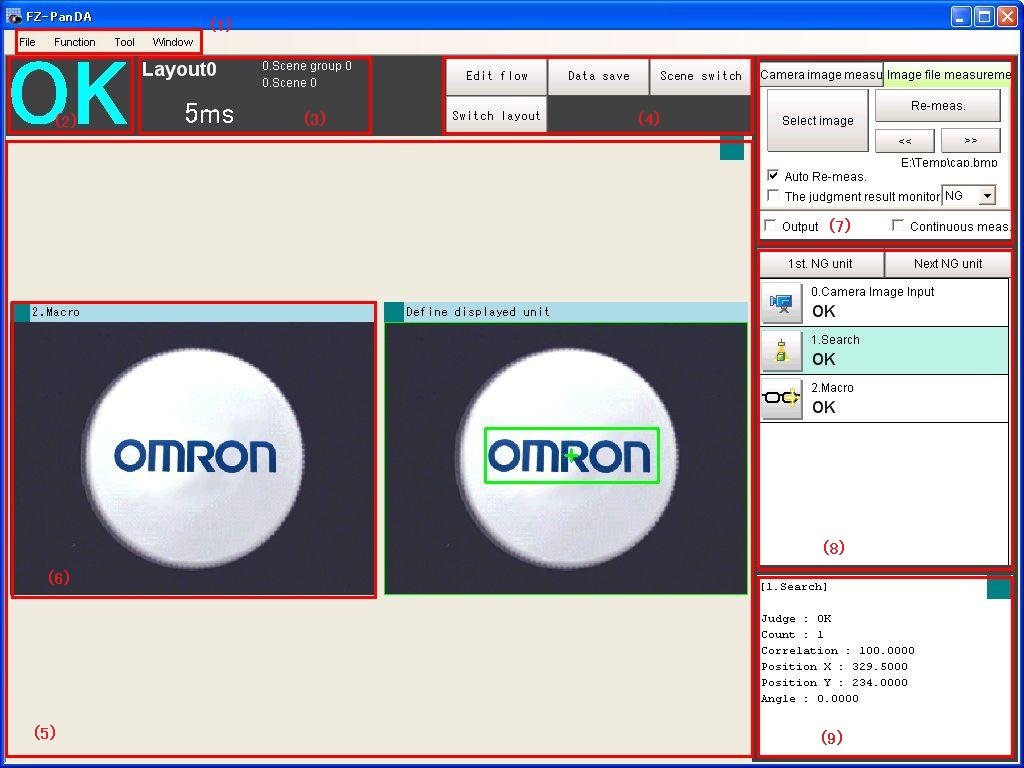Image resolution: width=1024 pixels, height=768 pixels.
Task: Minimize the FZ-PanDA window
Action: pos(960,16)
